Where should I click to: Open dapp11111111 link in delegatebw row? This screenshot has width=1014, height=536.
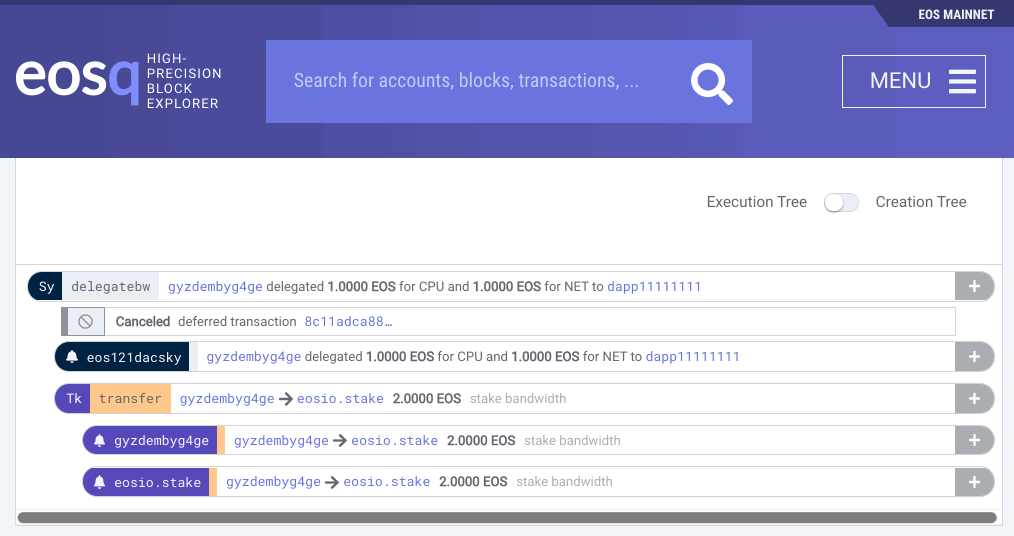pyautogui.click(x=654, y=286)
